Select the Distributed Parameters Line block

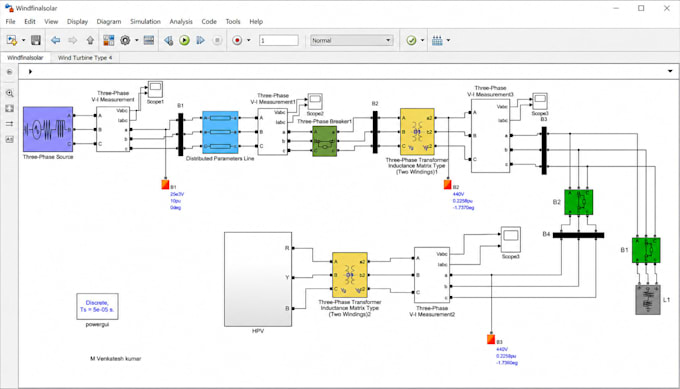point(220,132)
